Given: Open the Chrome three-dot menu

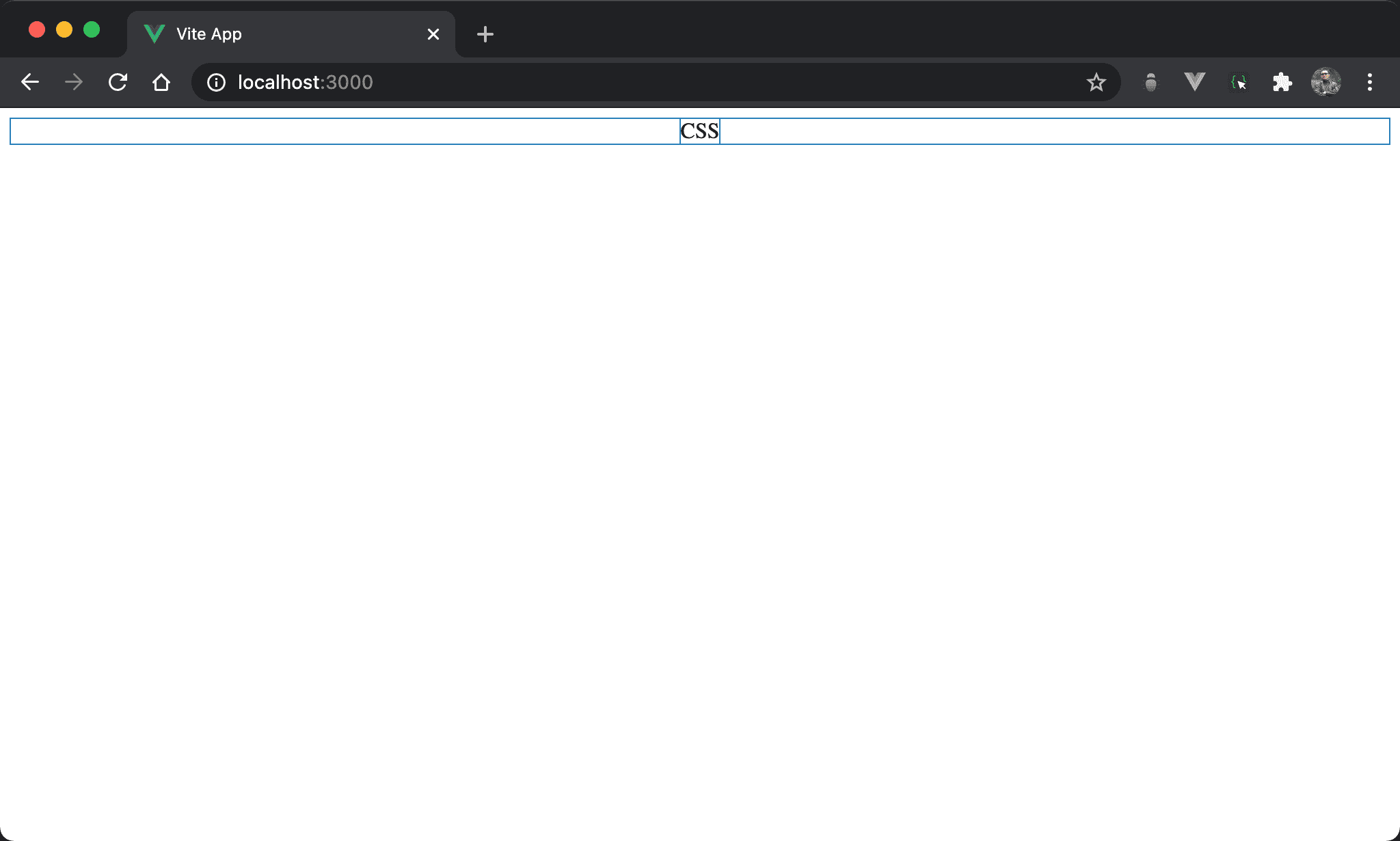Looking at the screenshot, I should (x=1369, y=82).
